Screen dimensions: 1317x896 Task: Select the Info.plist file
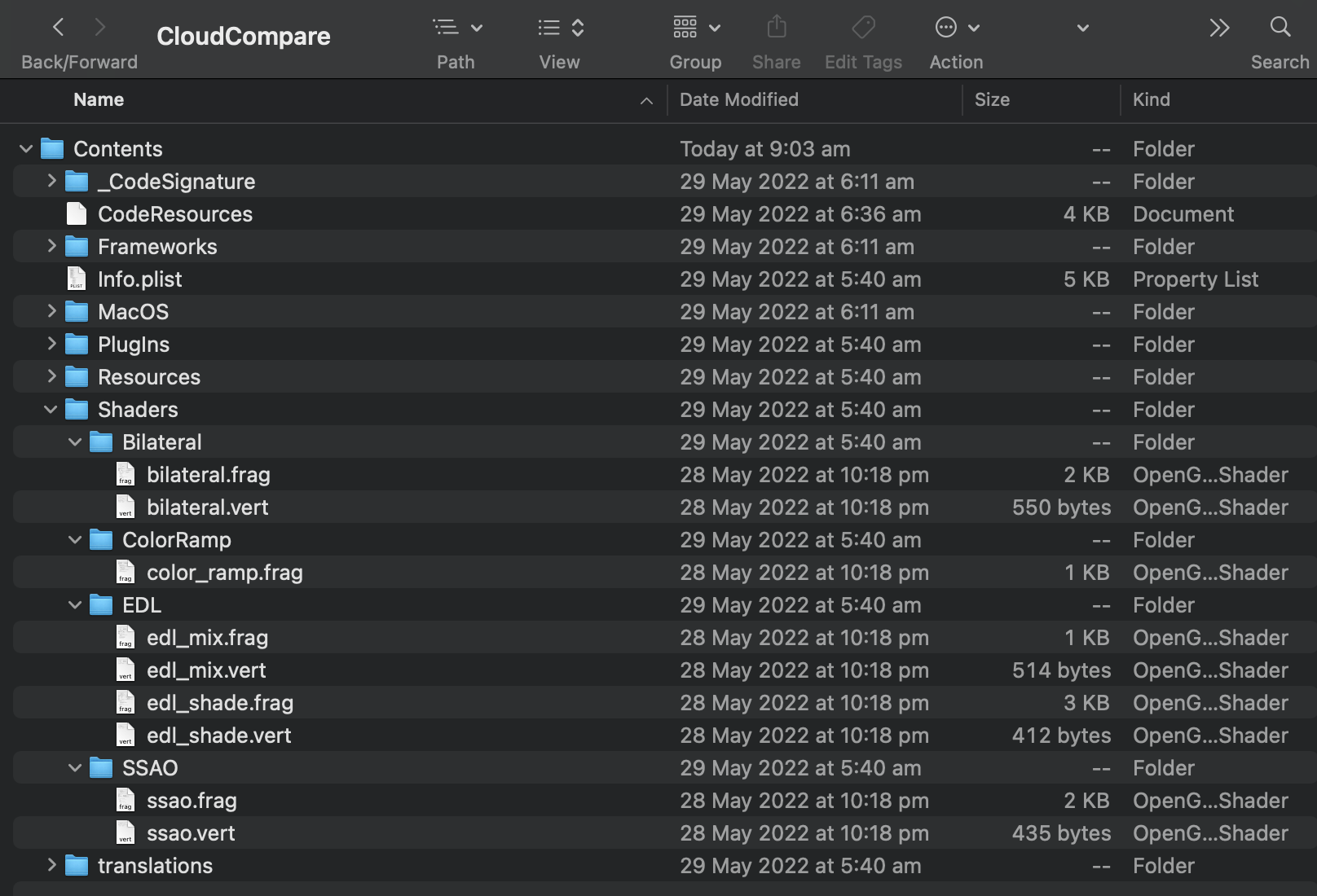pos(139,279)
